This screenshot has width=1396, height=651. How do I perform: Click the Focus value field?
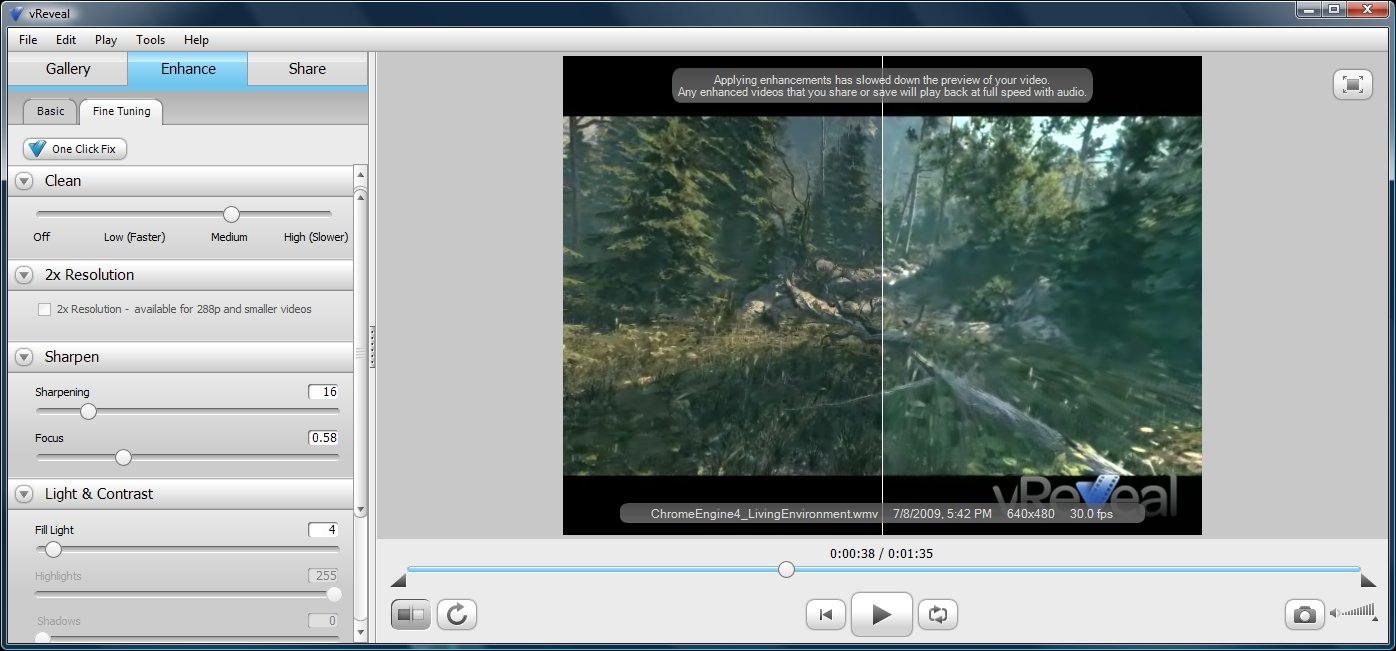[323, 438]
